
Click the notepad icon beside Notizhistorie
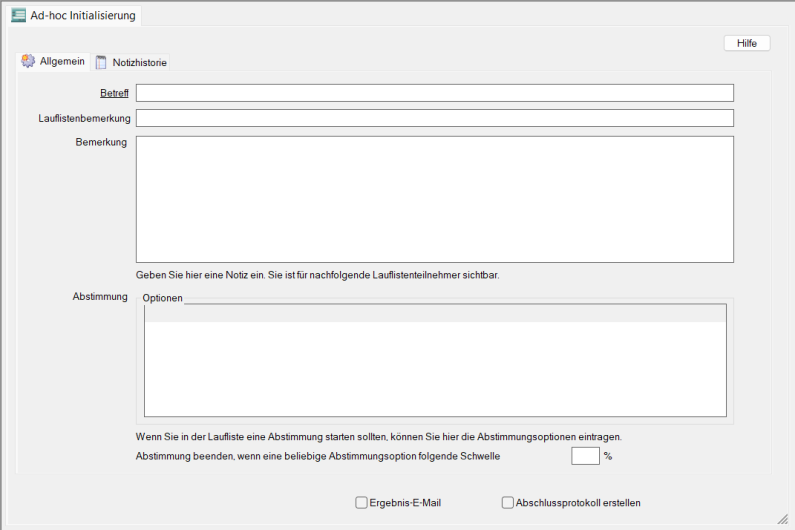point(101,63)
